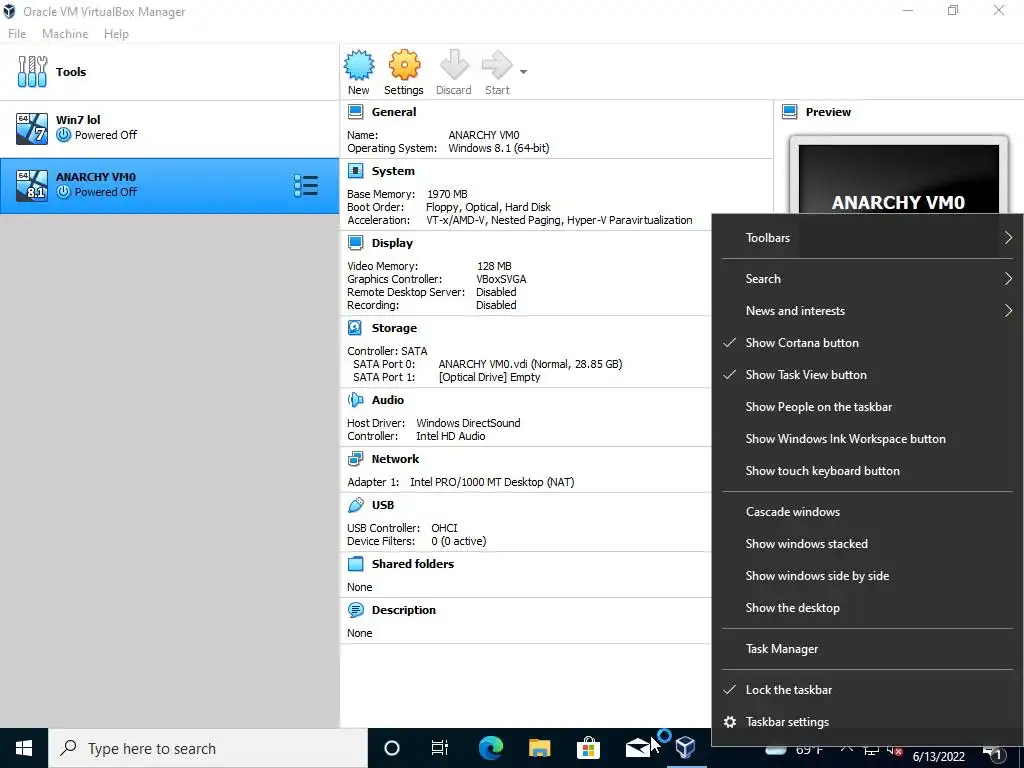Expand the Toolbars submenu
This screenshot has height=768, width=1024.
point(867,238)
